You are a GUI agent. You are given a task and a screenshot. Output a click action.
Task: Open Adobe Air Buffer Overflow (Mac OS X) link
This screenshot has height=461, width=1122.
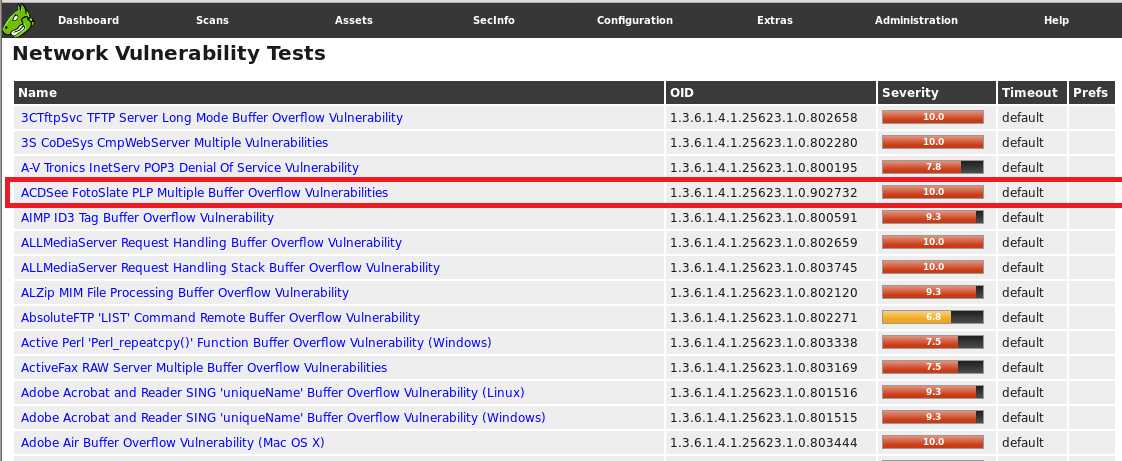point(172,443)
